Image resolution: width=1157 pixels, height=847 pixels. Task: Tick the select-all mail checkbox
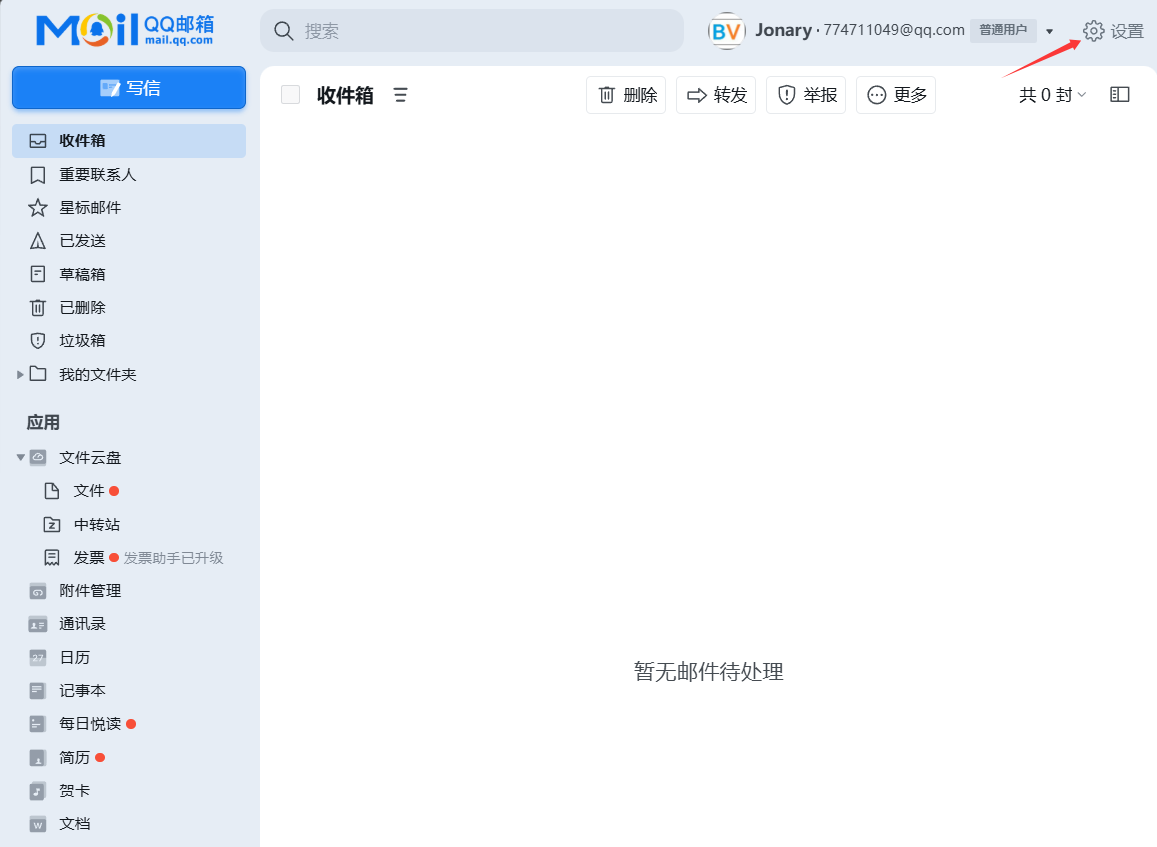coord(291,94)
